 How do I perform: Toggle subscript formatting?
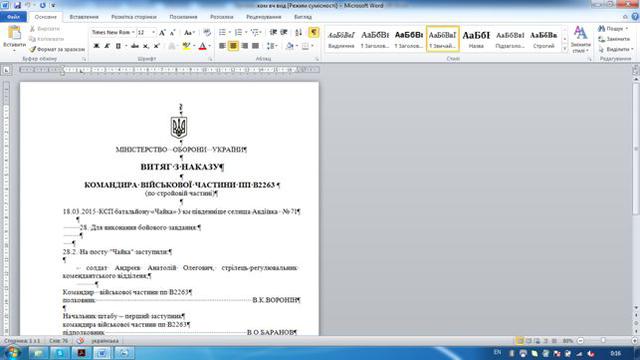146,46
